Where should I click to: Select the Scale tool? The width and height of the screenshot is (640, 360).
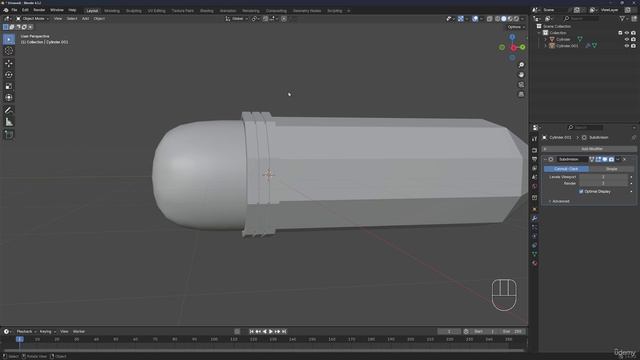pos(9,86)
